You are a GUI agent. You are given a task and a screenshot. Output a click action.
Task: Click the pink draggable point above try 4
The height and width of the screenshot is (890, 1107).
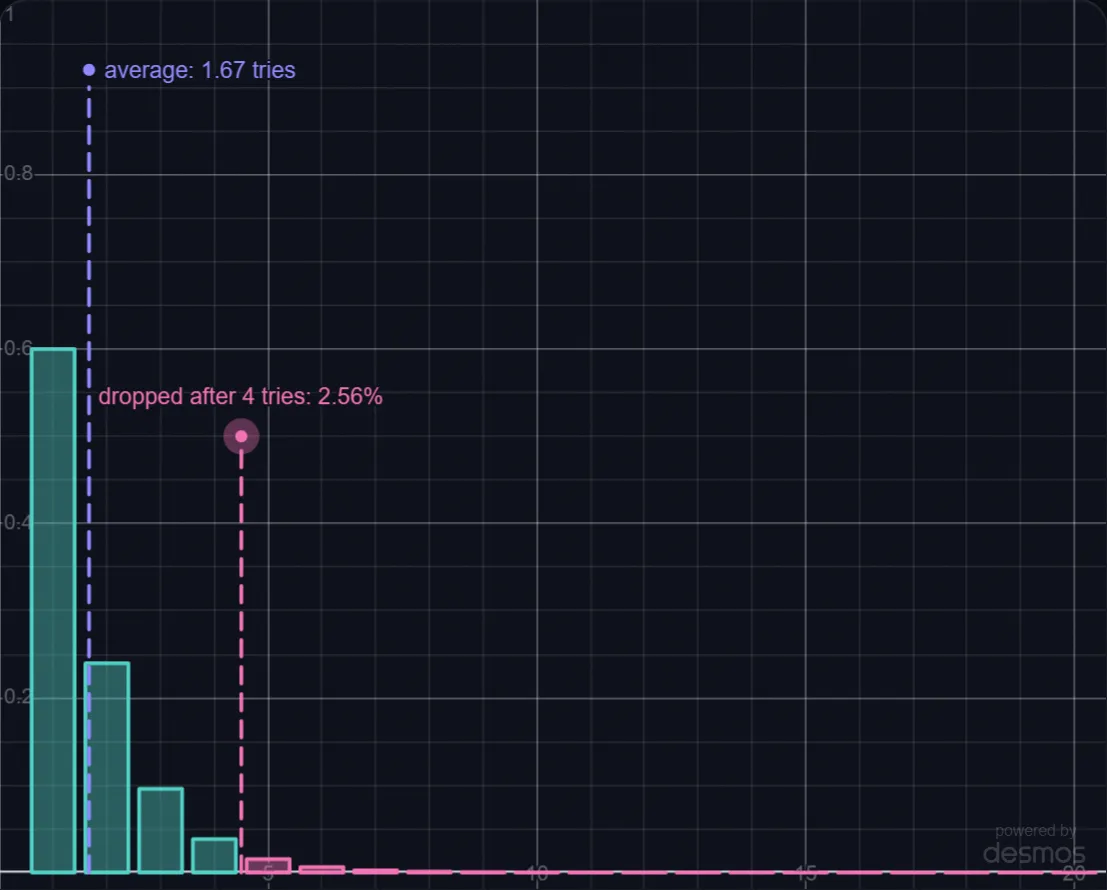tap(241, 436)
